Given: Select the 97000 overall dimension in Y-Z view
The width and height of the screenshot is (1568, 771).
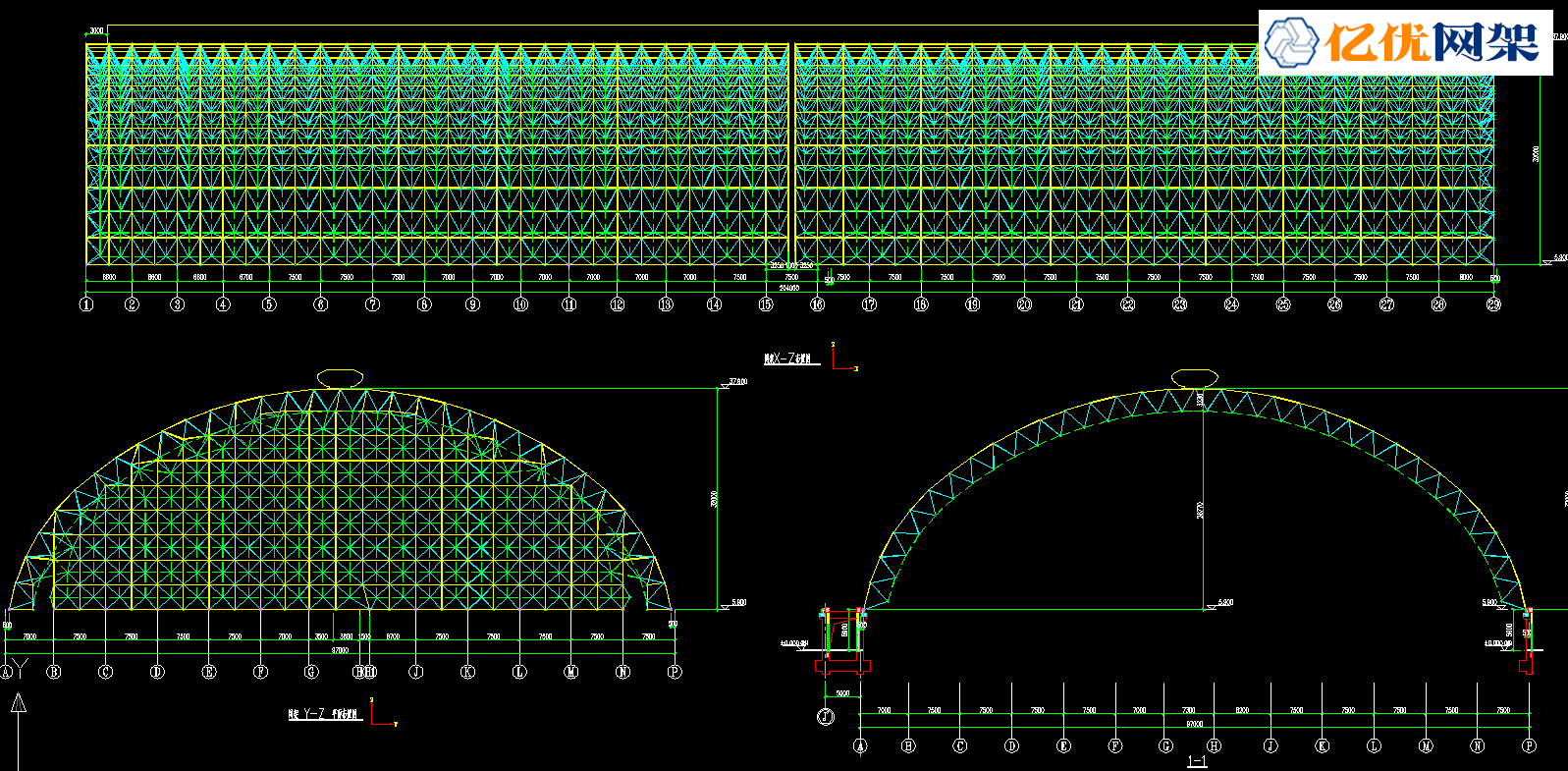Looking at the screenshot, I should pos(340,650).
